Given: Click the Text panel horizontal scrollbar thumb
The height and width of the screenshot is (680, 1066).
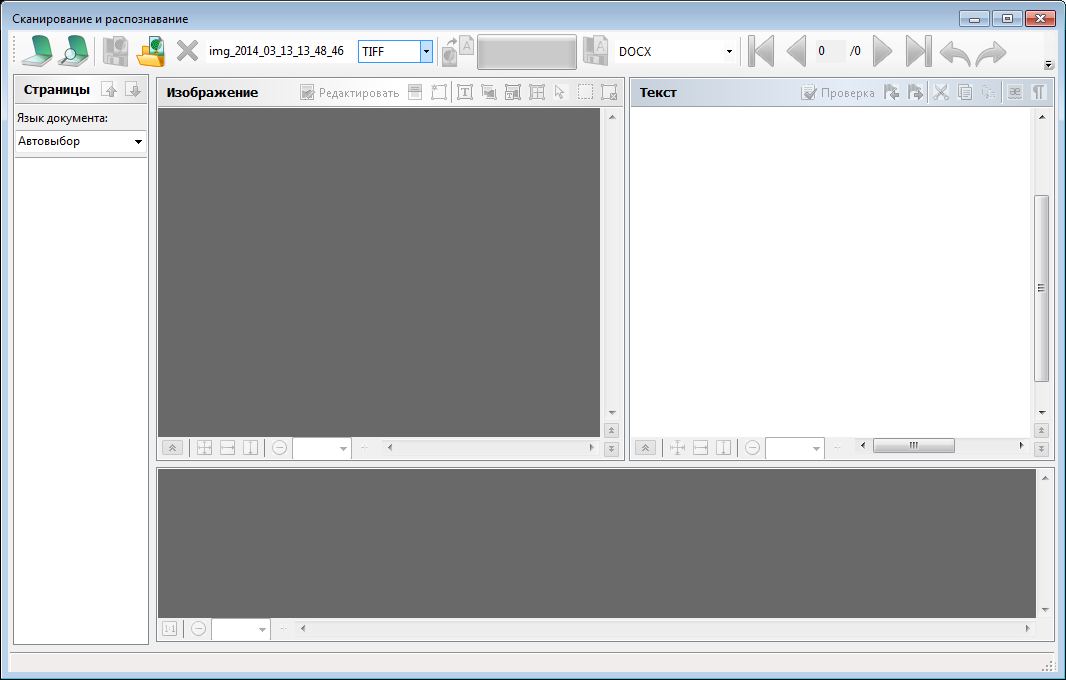Looking at the screenshot, I should (913, 446).
